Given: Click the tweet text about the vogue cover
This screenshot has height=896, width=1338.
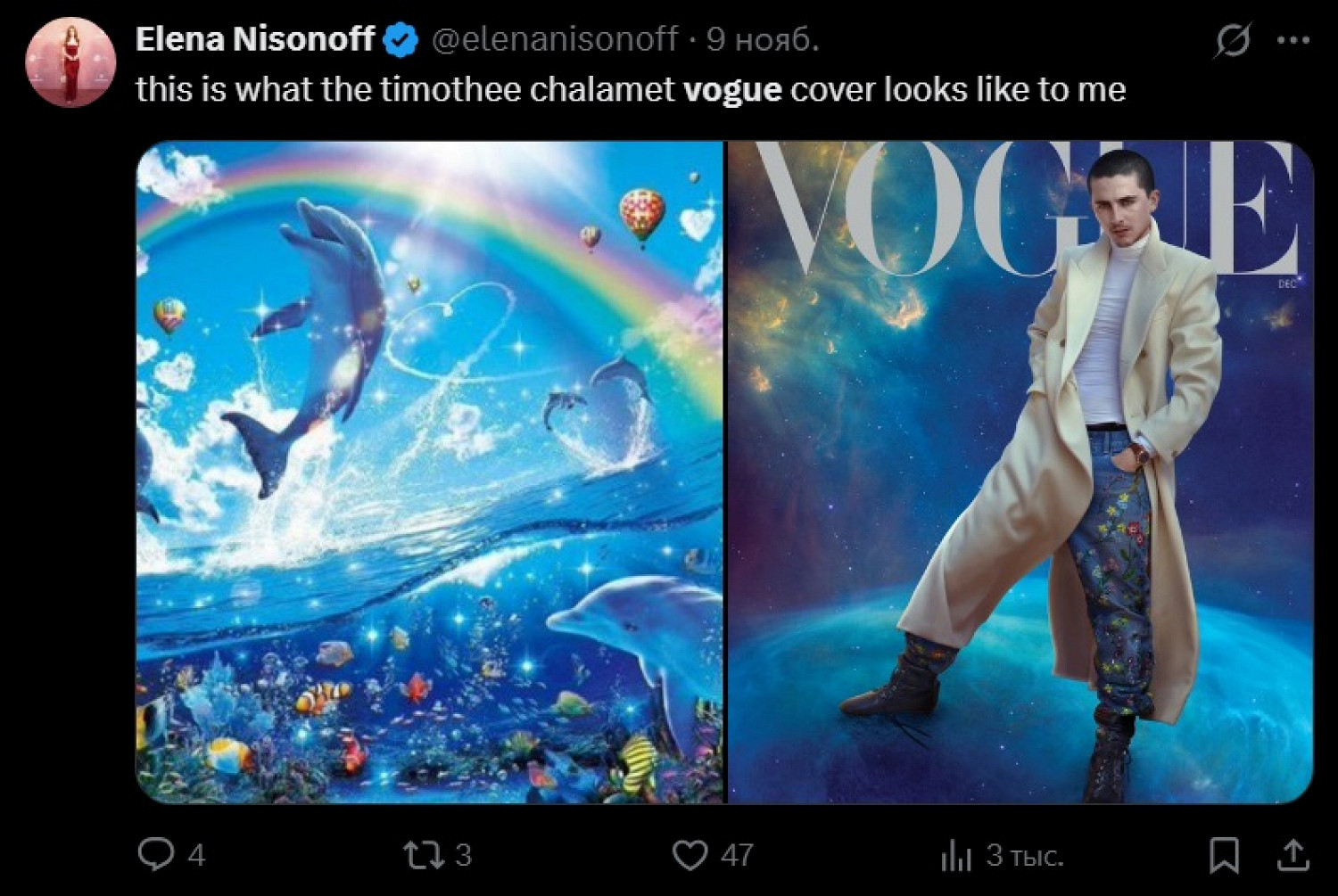Looking at the screenshot, I should tap(630, 89).
